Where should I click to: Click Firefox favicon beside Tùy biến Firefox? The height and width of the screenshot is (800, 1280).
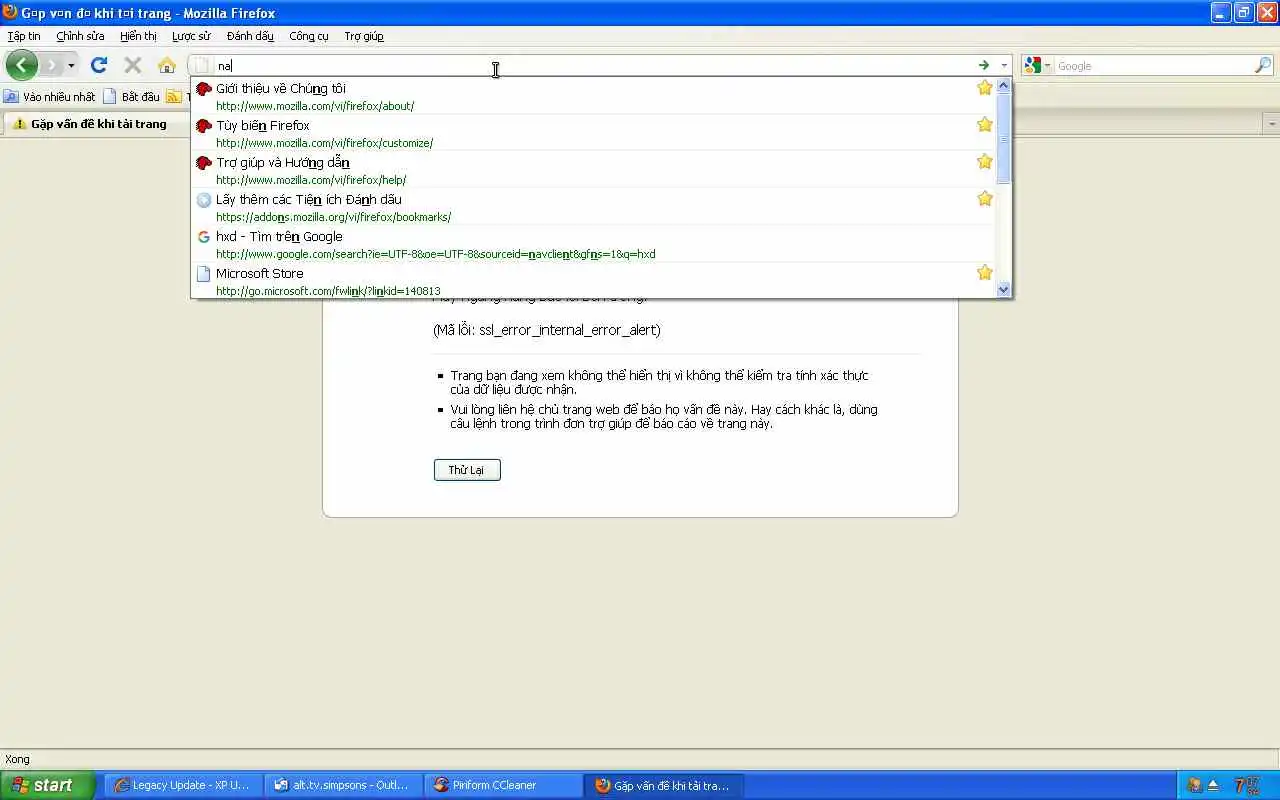tap(204, 126)
